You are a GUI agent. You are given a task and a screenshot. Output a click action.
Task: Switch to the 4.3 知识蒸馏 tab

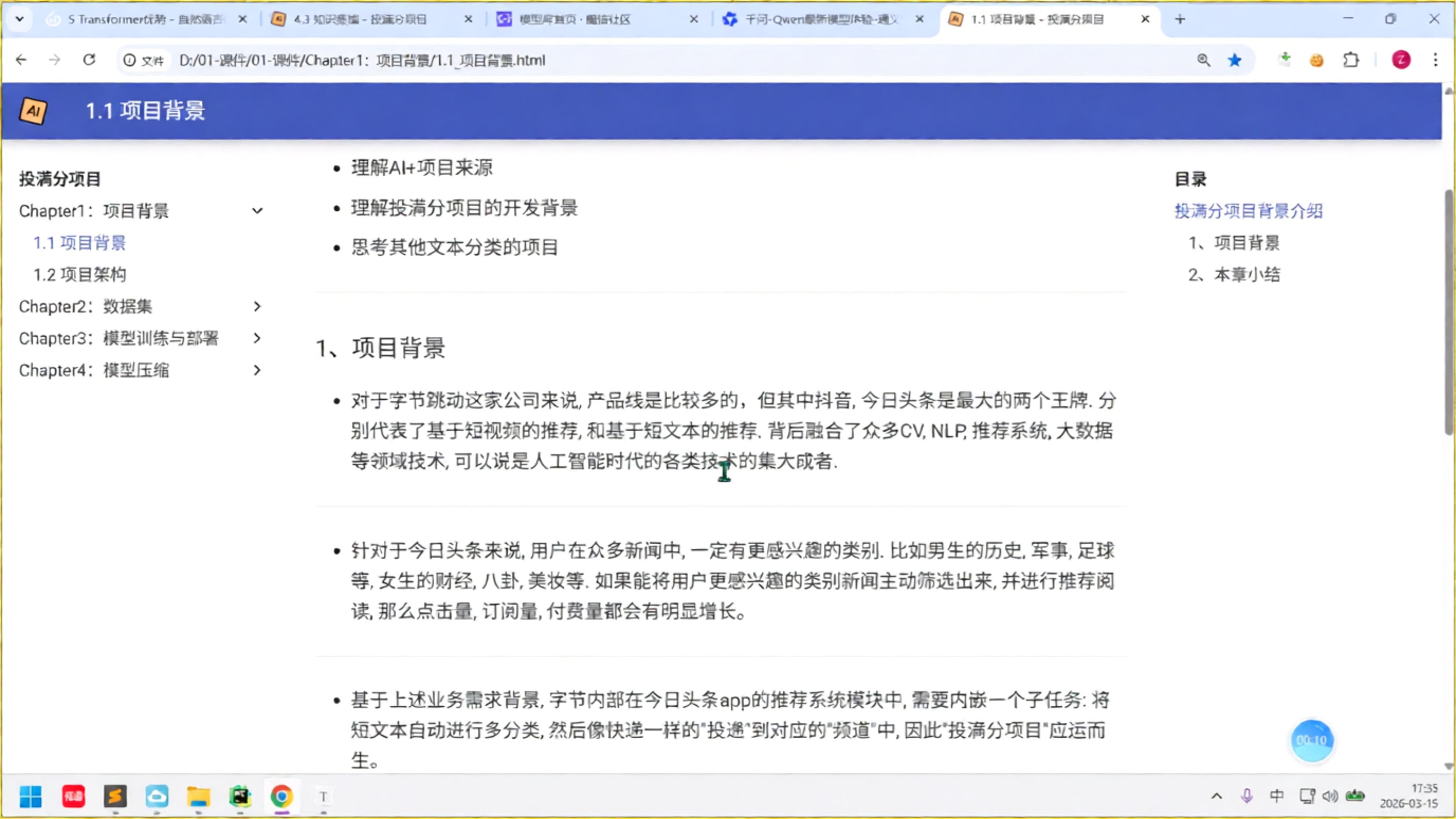point(362,19)
